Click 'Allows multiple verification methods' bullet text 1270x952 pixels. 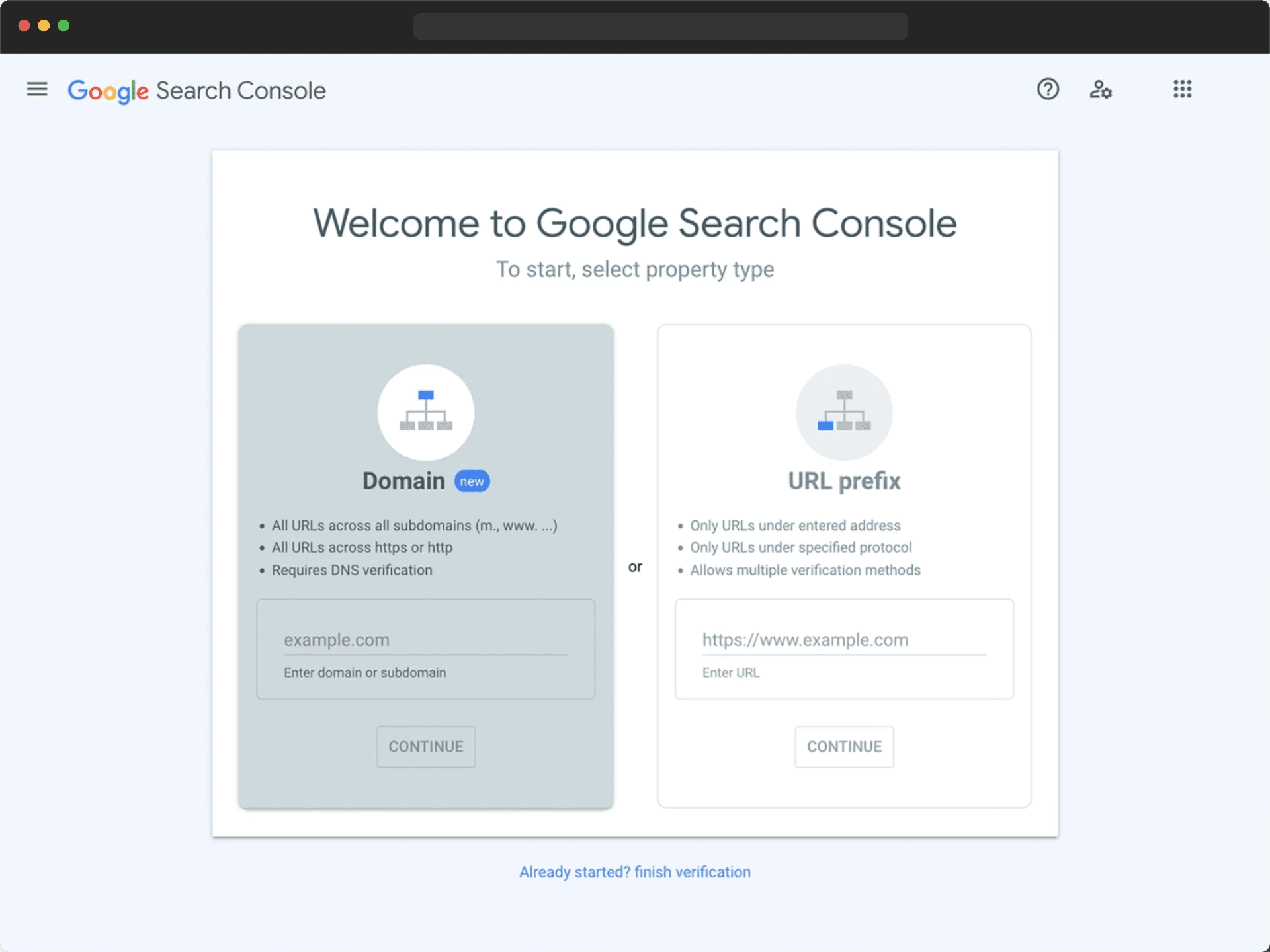click(805, 570)
